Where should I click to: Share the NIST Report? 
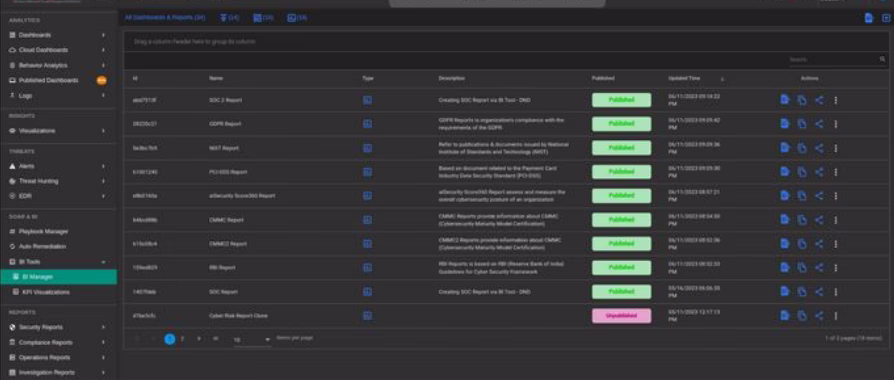click(x=819, y=148)
